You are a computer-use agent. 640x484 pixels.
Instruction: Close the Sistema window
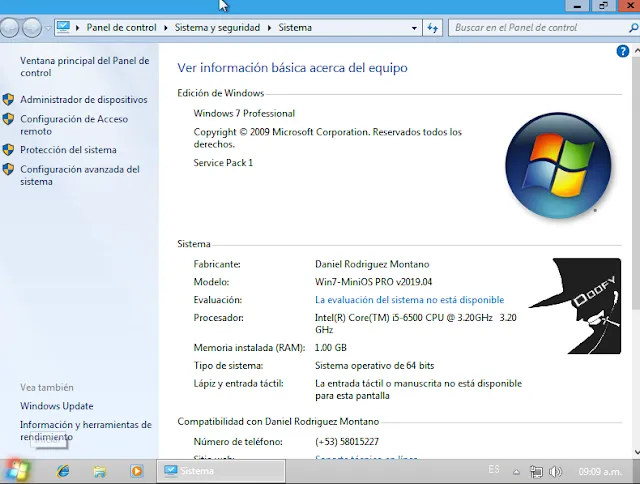click(629, 6)
